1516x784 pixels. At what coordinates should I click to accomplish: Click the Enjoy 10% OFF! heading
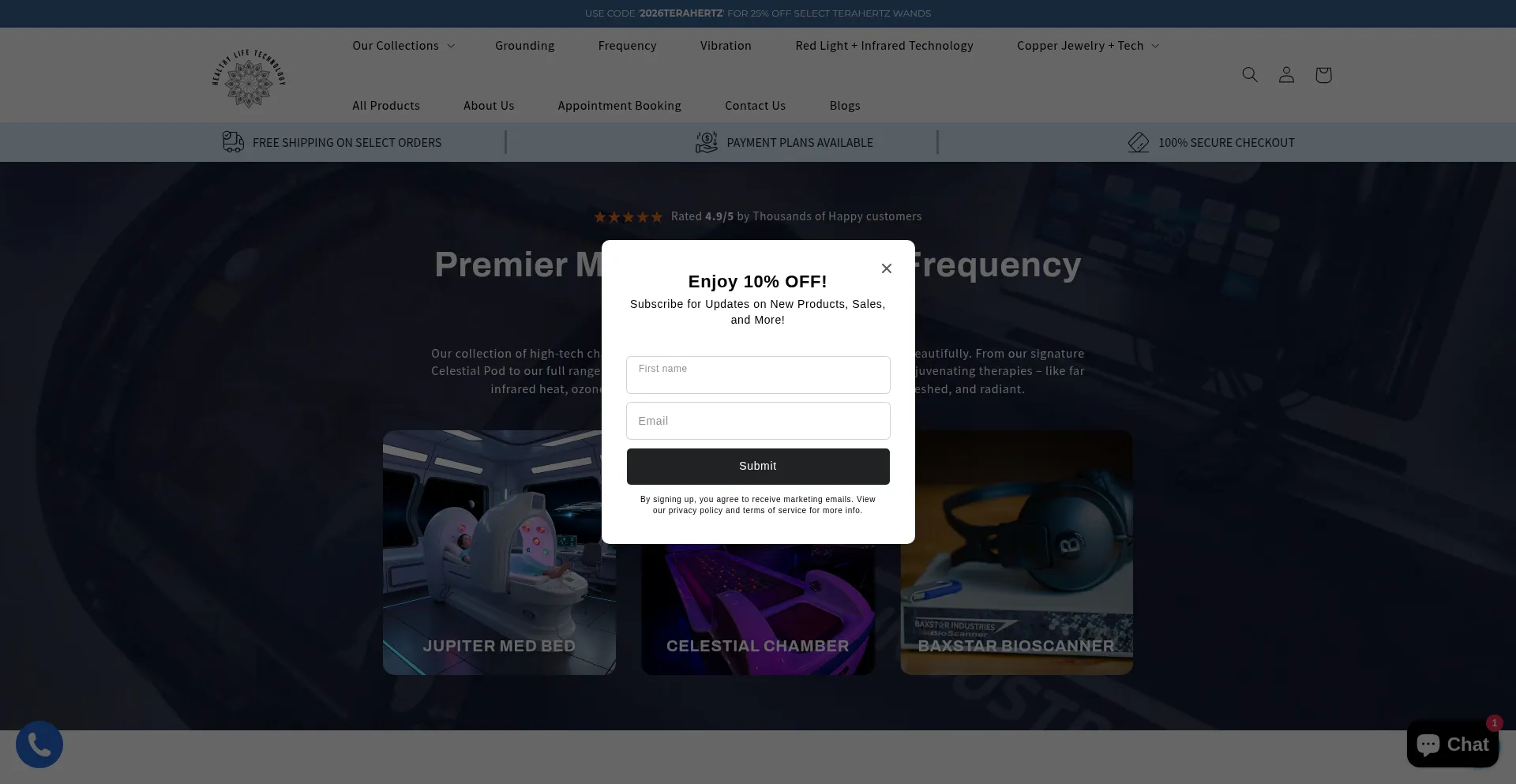coord(758,282)
